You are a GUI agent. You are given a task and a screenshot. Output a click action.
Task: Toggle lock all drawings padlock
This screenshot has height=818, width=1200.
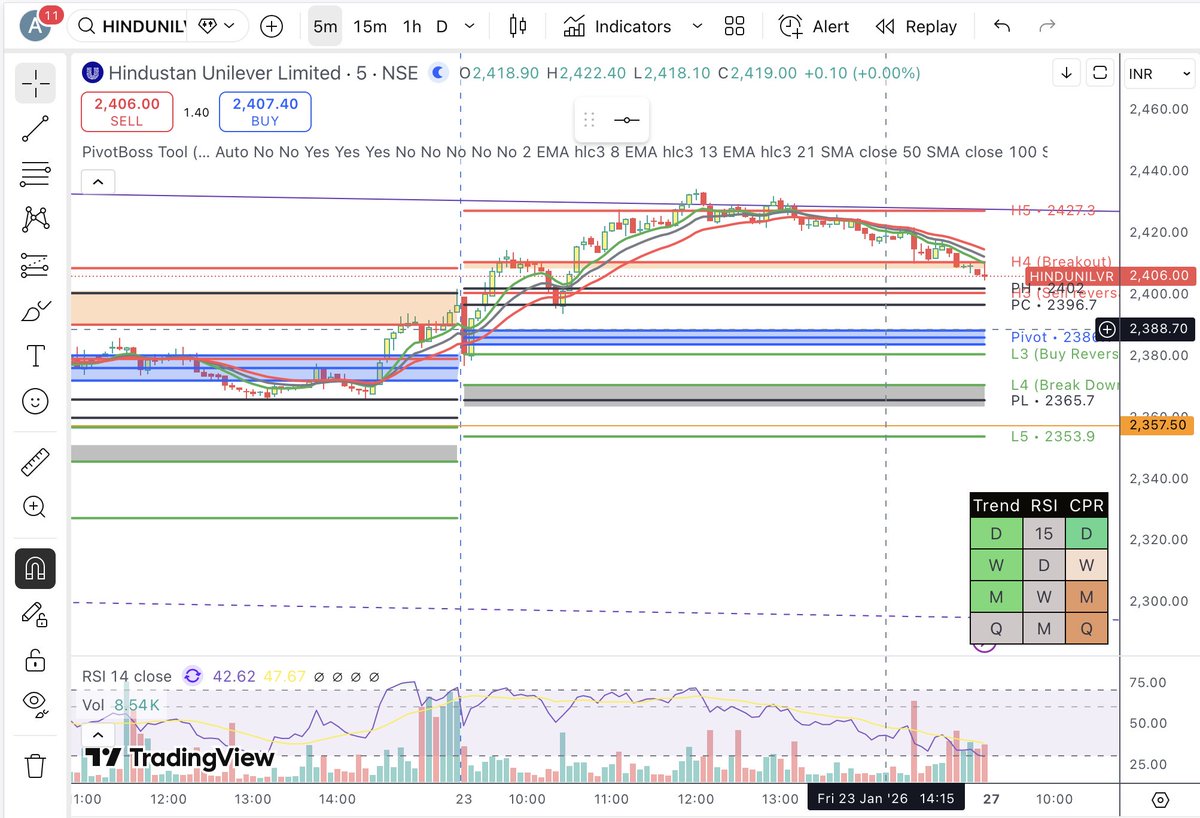(35, 659)
